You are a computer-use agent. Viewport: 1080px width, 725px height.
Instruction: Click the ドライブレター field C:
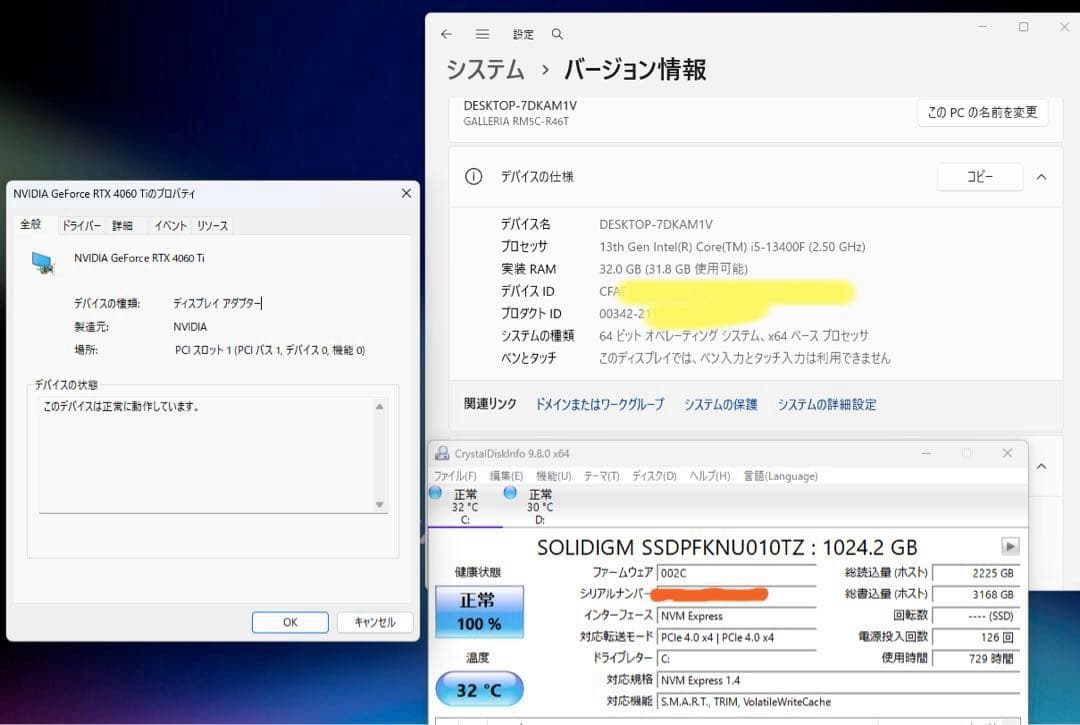click(736, 658)
